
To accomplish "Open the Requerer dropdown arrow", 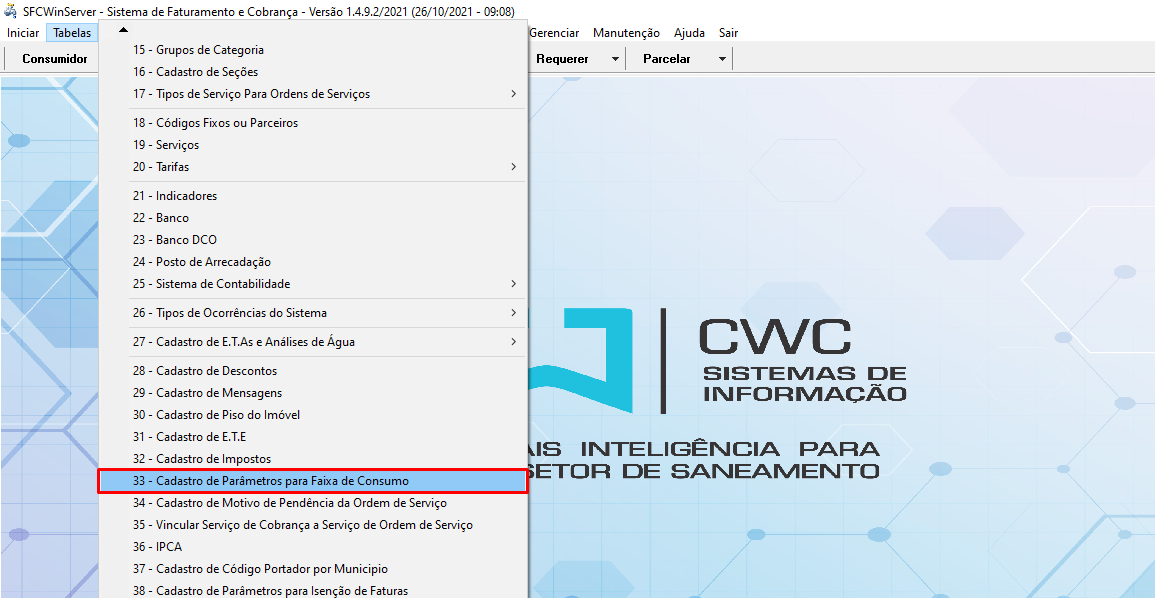I will [x=615, y=59].
